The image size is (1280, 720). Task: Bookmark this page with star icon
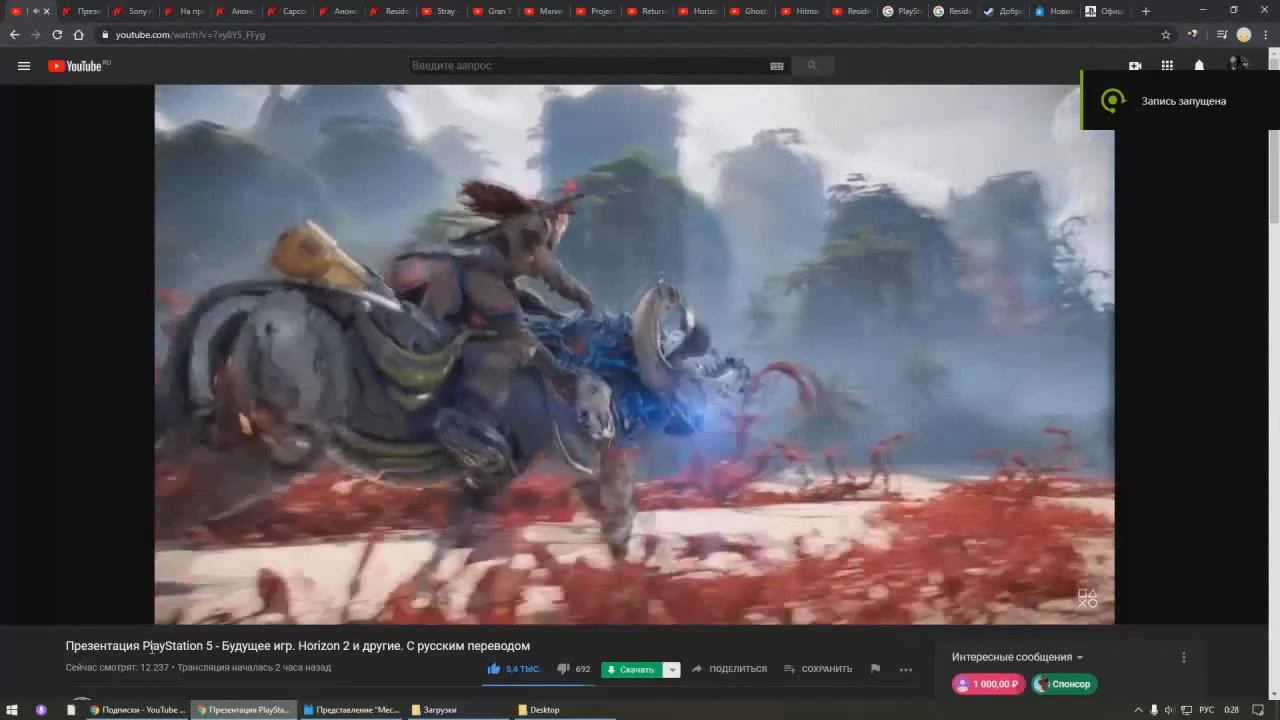click(x=1166, y=35)
